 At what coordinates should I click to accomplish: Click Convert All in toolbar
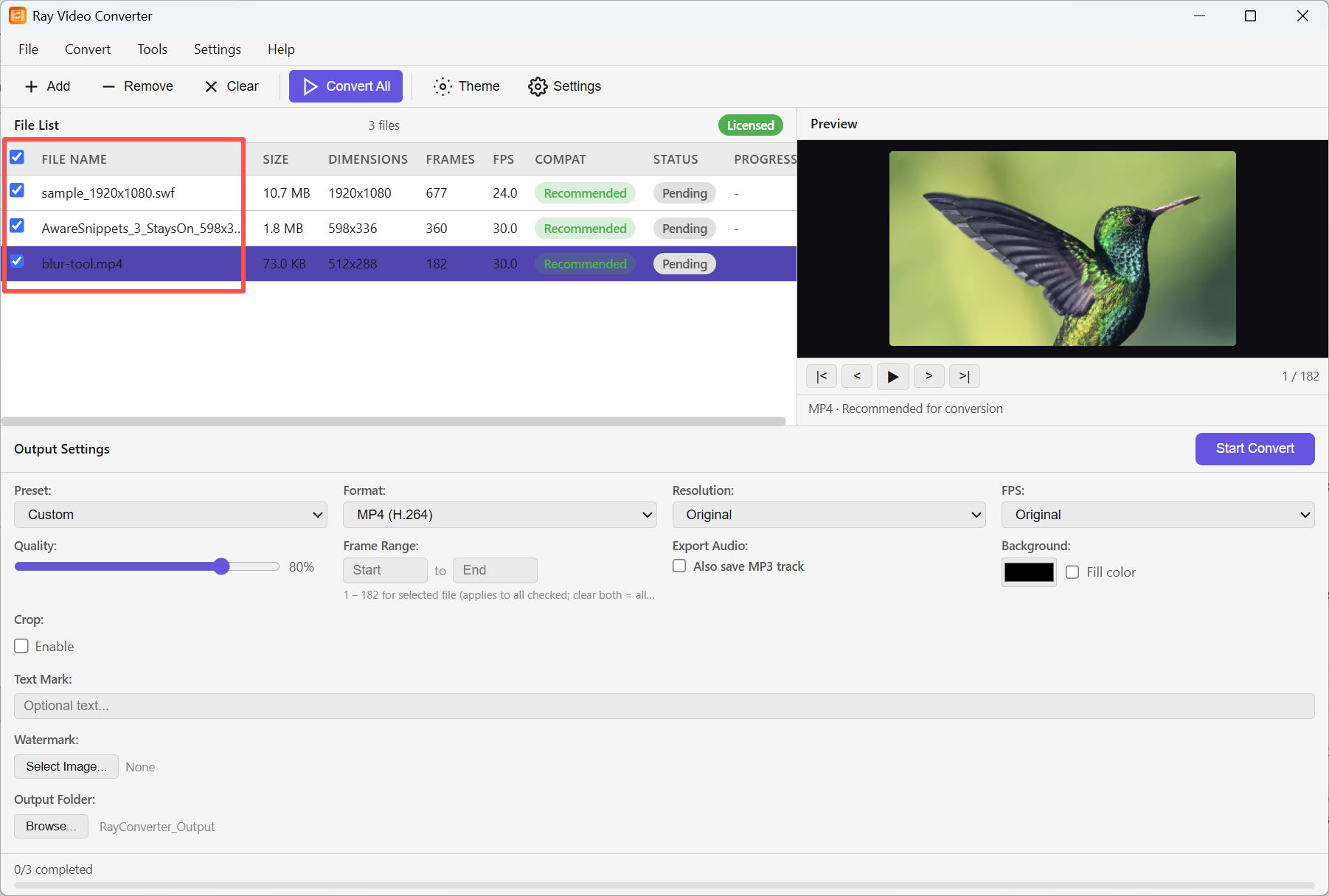tap(346, 86)
